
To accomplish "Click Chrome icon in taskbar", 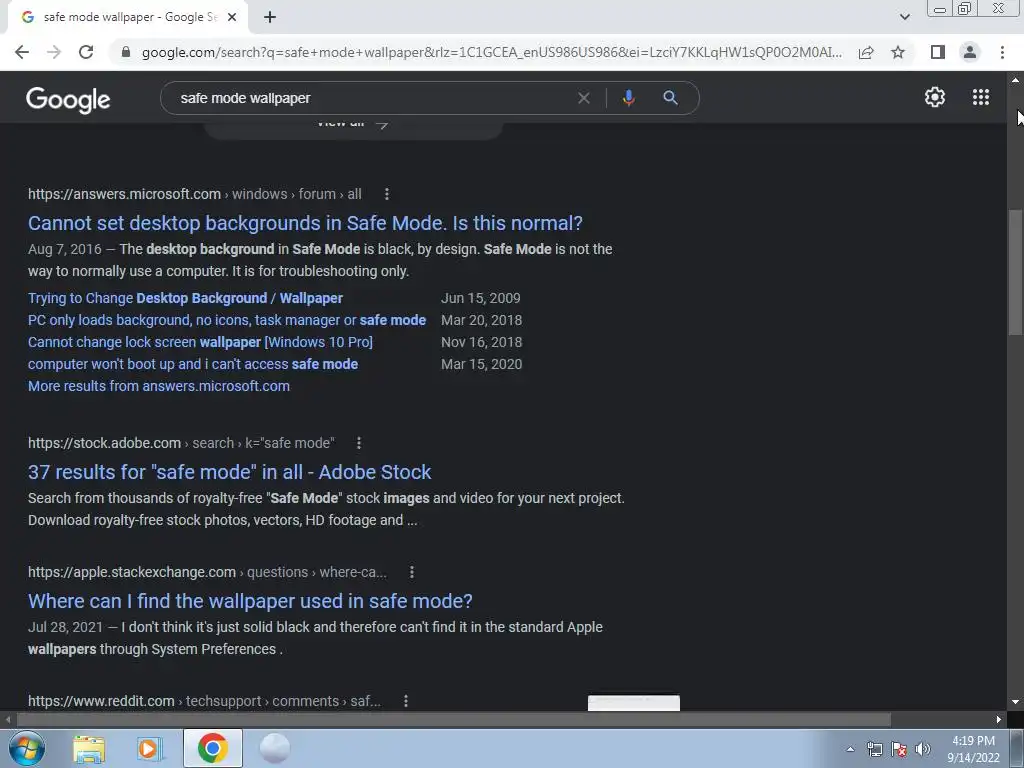I will click(x=212, y=748).
